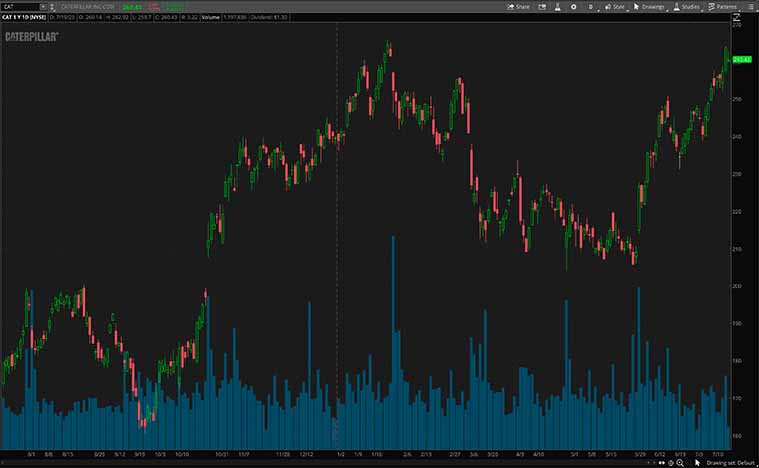Screen dimensions: 759x468
Task: Click the crosshair pan icon at bottom
Action: [x=669, y=463]
